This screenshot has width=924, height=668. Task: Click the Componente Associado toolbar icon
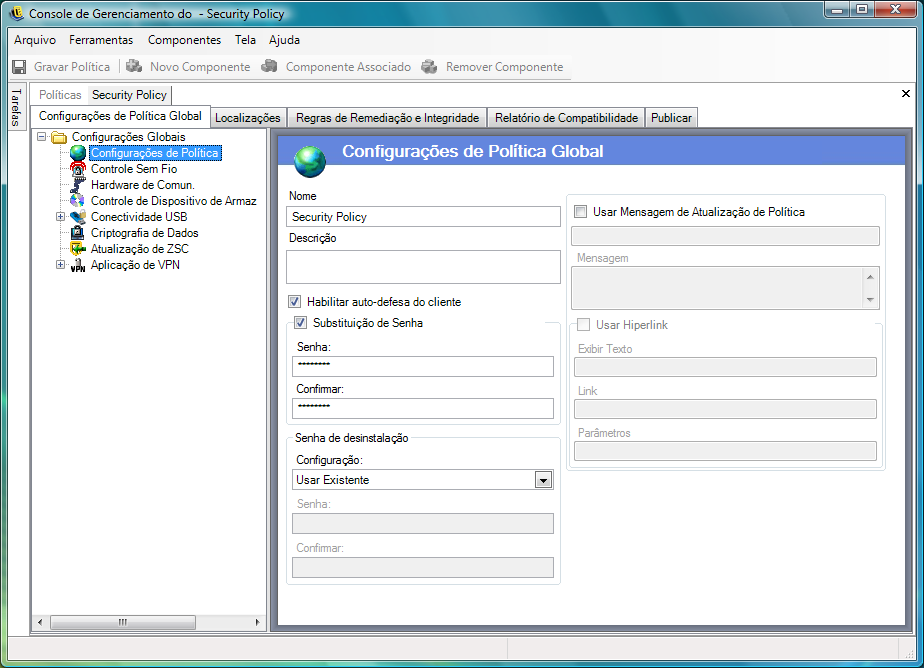coord(269,66)
